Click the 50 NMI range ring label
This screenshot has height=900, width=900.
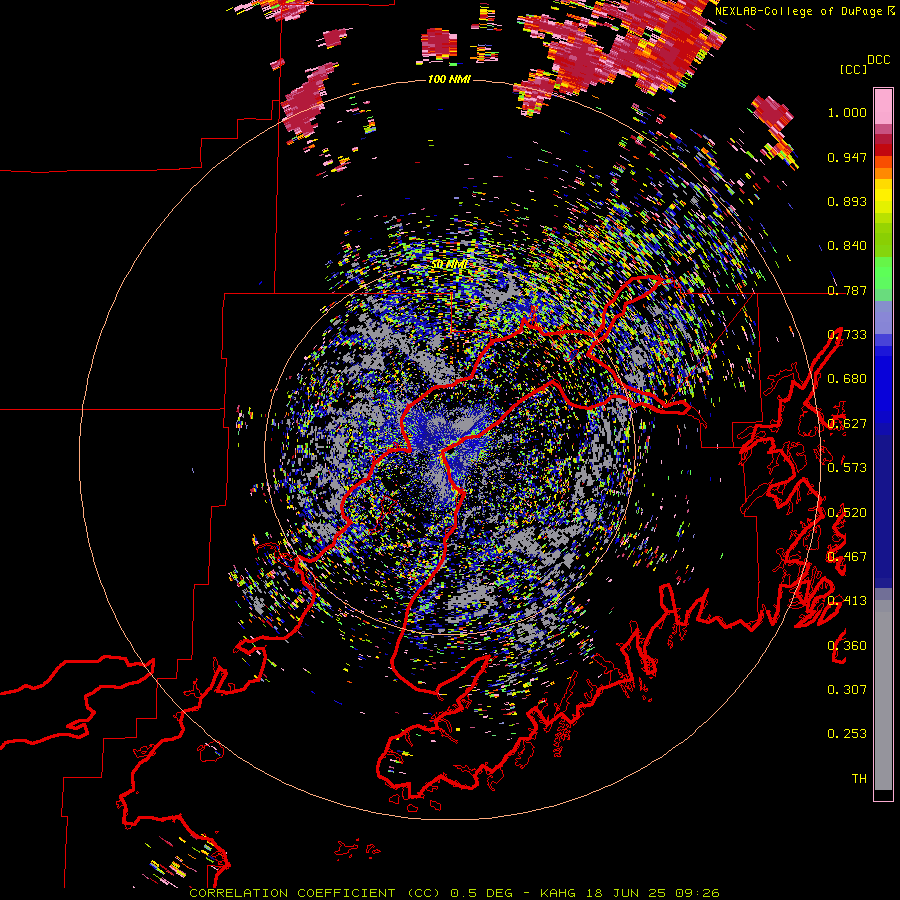[449, 265]
